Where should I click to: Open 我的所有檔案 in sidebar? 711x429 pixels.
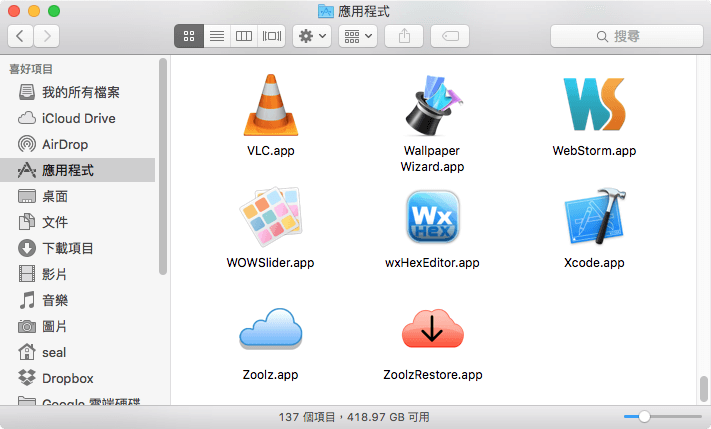point(78,92)
